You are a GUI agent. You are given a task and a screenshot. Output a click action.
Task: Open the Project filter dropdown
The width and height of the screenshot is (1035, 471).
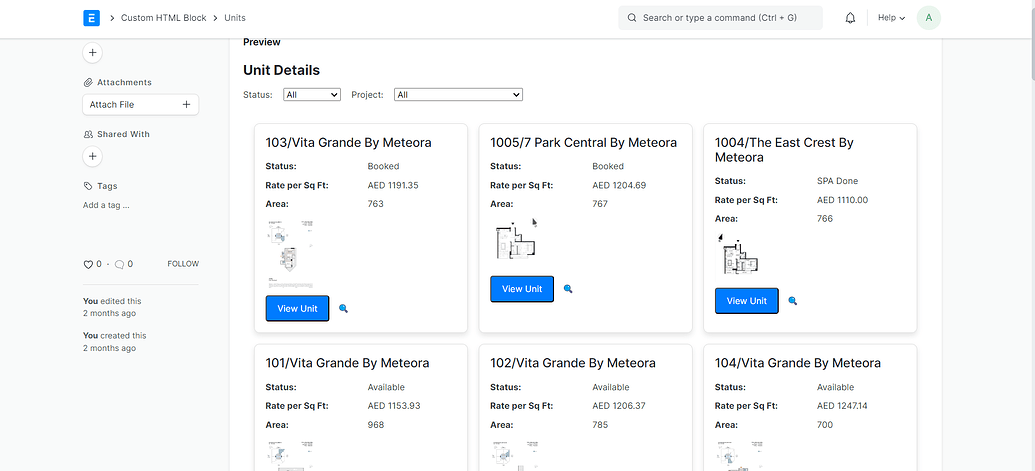coord(458,95)
